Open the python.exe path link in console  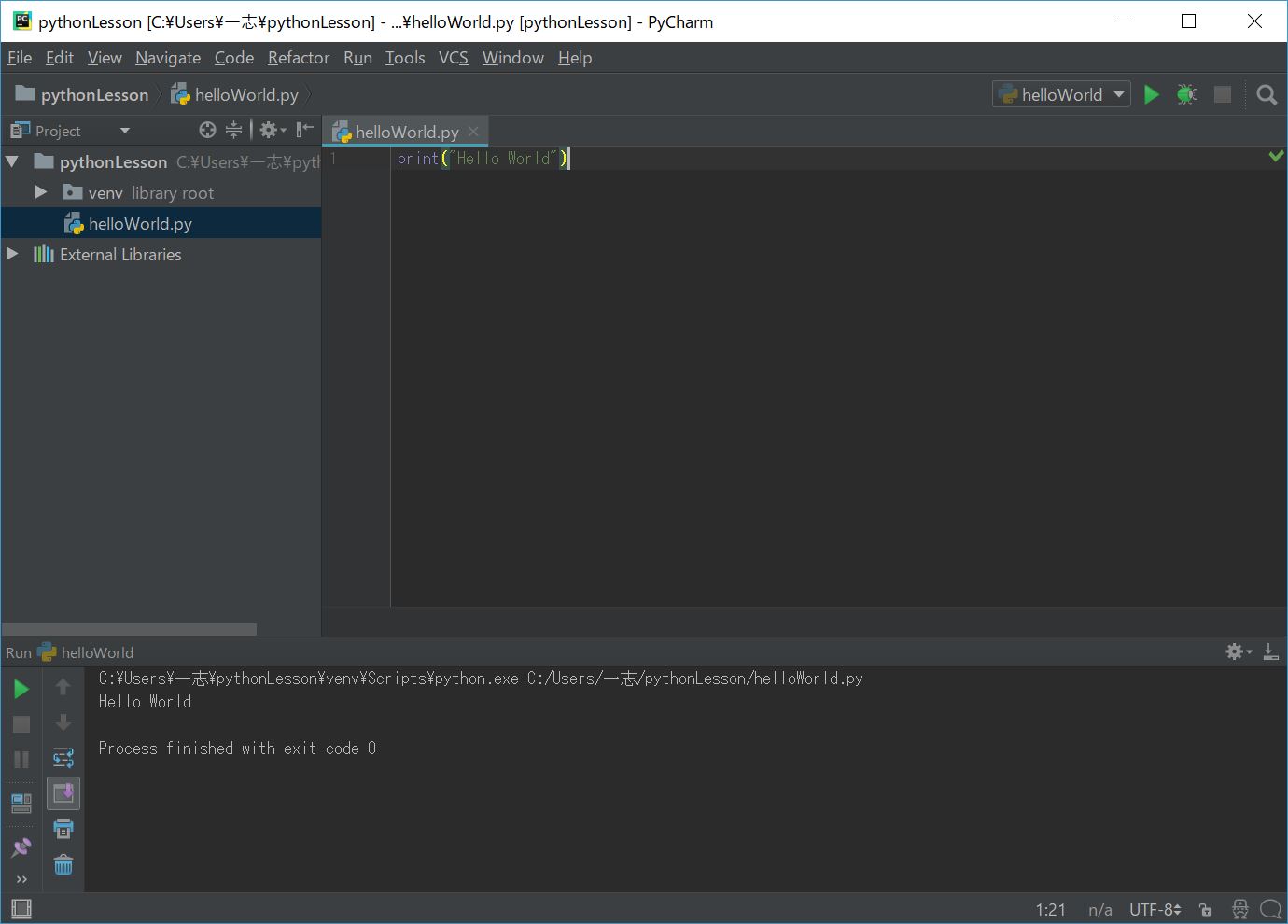click(308, 679)
